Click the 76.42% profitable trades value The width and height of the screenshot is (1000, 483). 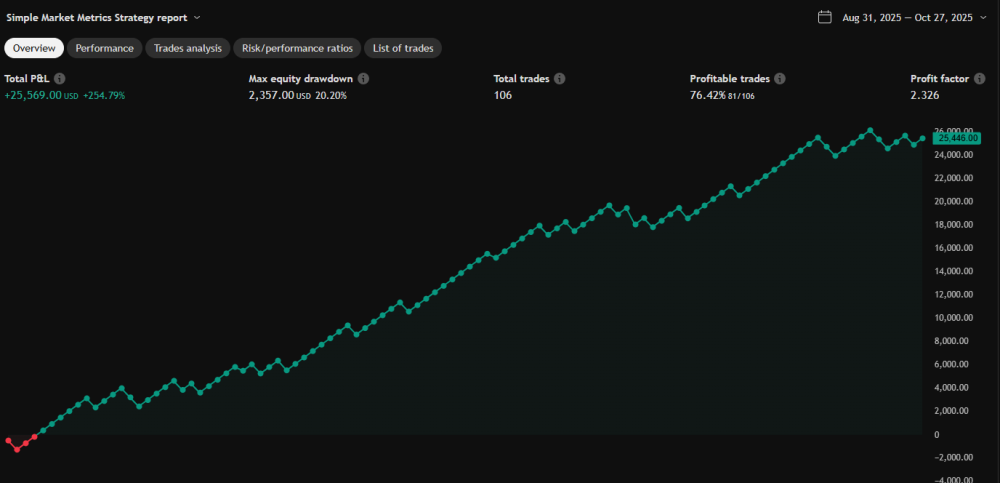click(x=708, y=95)
